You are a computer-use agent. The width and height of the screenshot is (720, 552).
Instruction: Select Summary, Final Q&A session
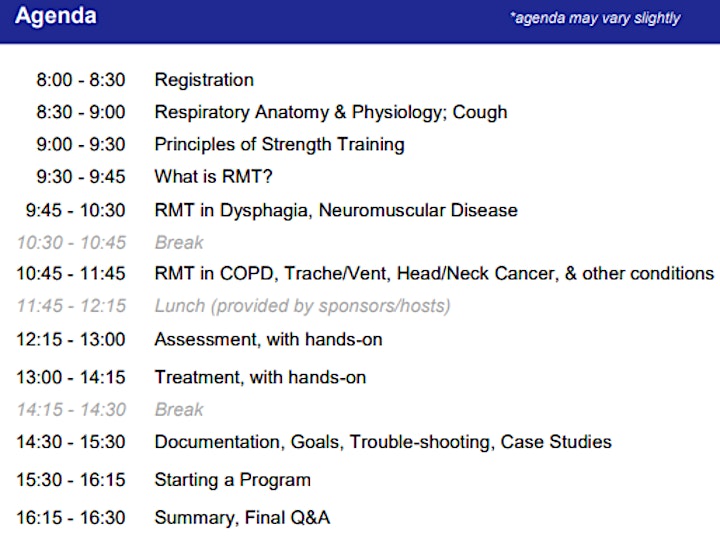click(x=242, y=518)
